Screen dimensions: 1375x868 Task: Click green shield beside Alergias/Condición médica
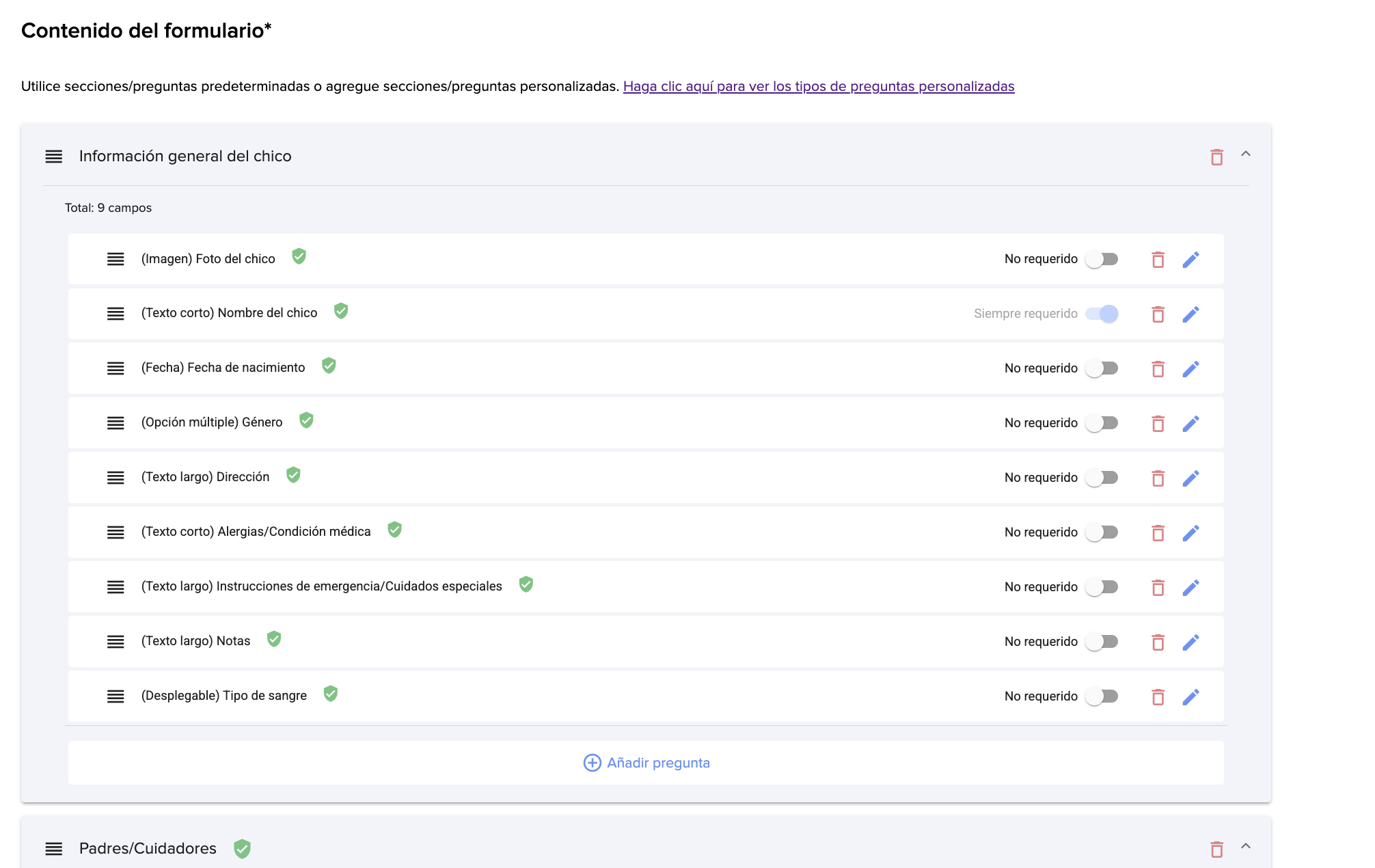point(394,530)
